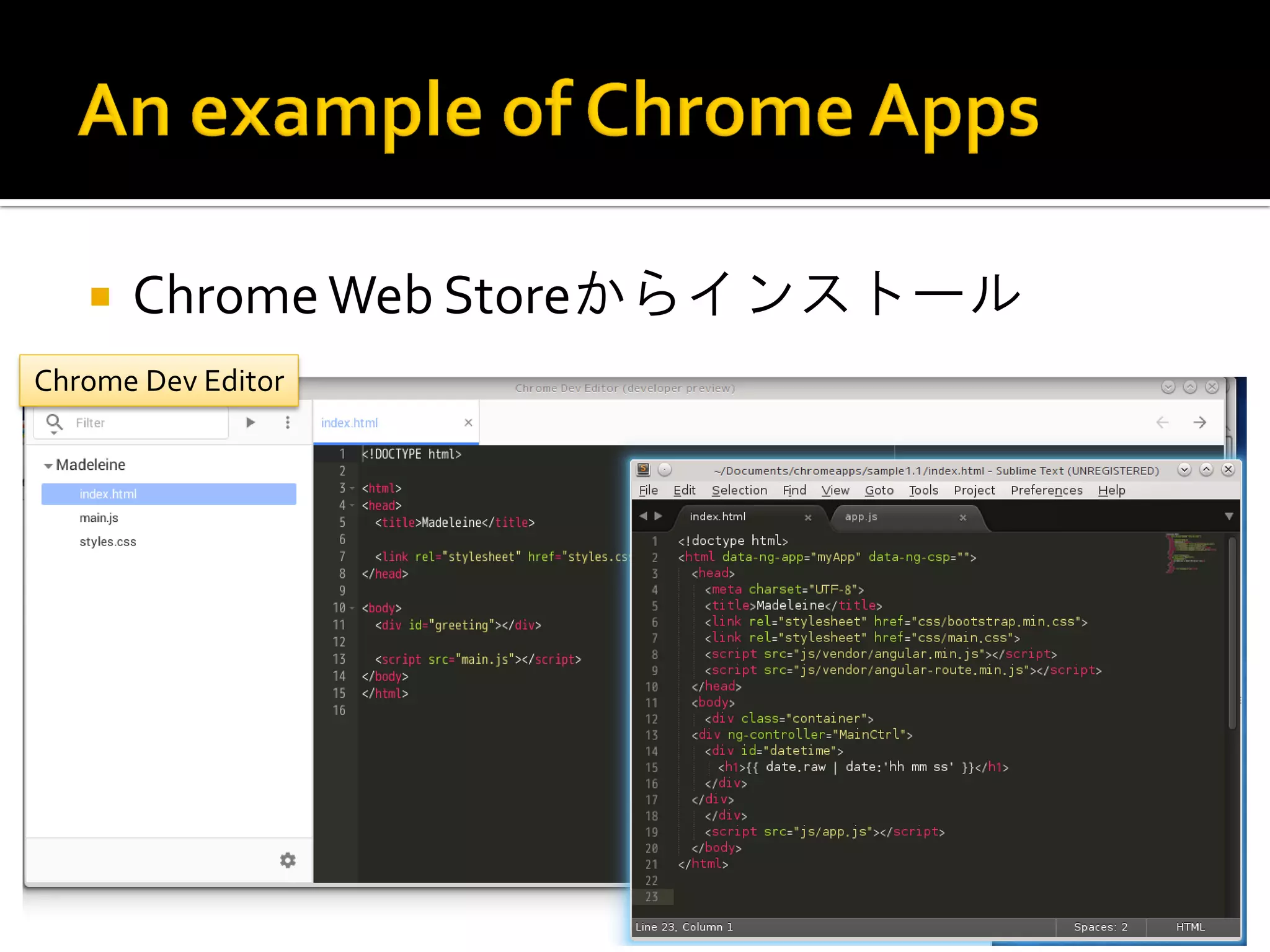Minimize the Chrome Dev Editor window
The height and width of the screenshot is (952, 1270).
coord(1168,387)
